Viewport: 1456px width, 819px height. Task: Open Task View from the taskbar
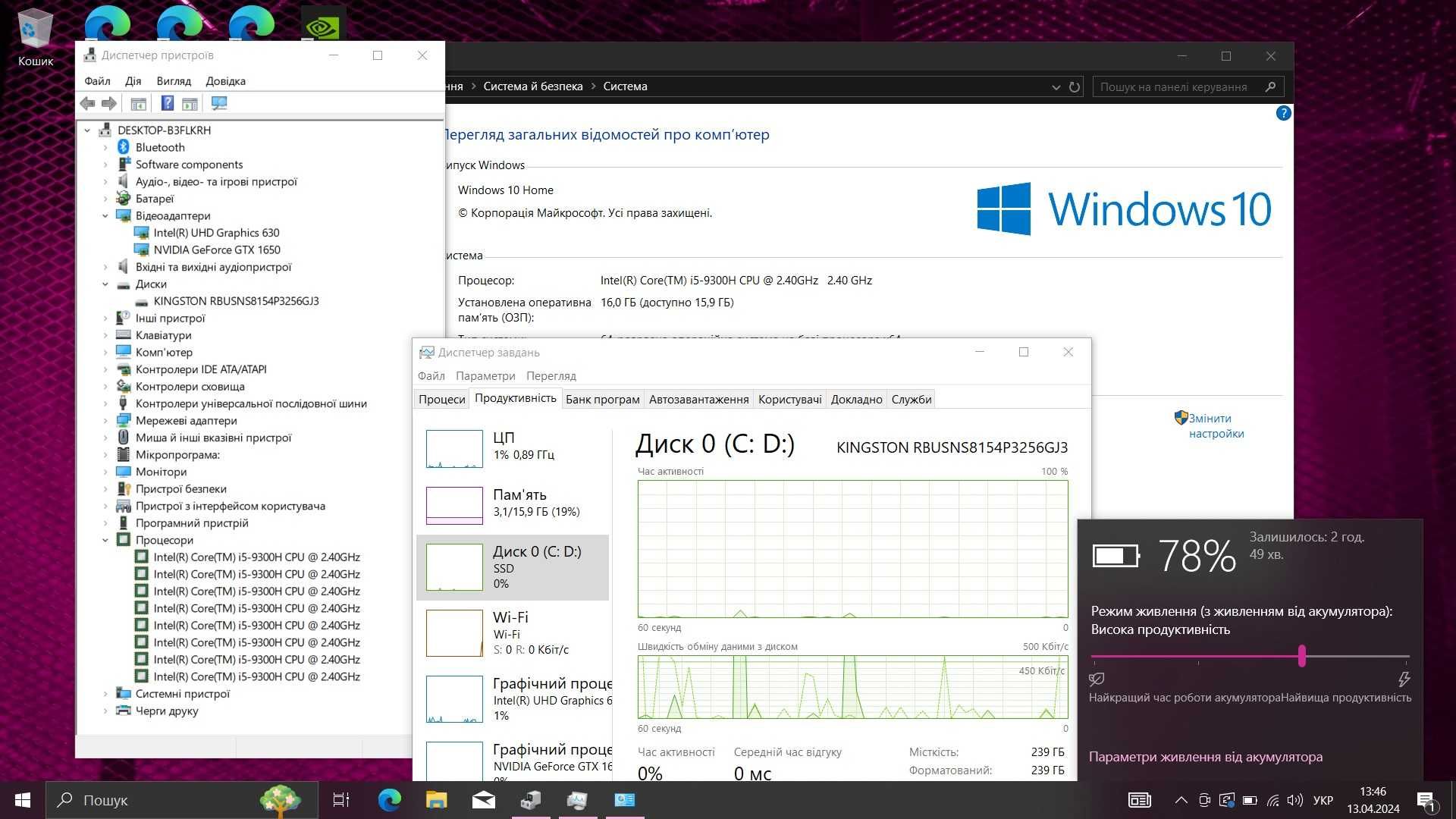click(341, 800)
